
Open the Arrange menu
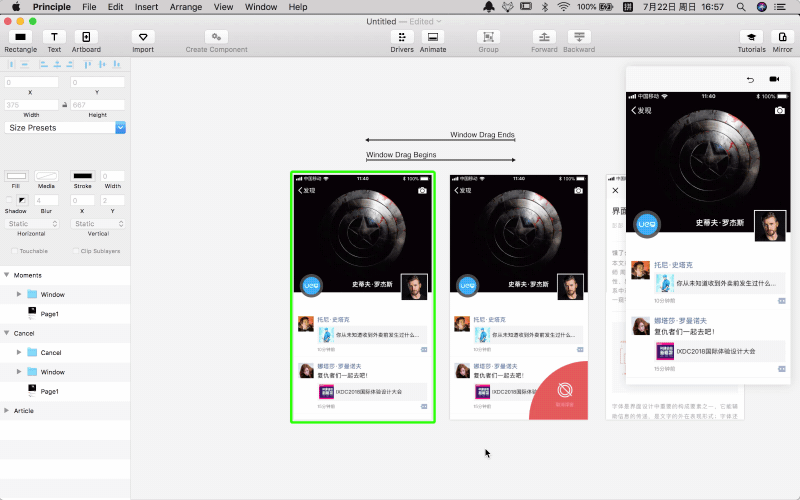pyautogui.click(x=185, y=7)
